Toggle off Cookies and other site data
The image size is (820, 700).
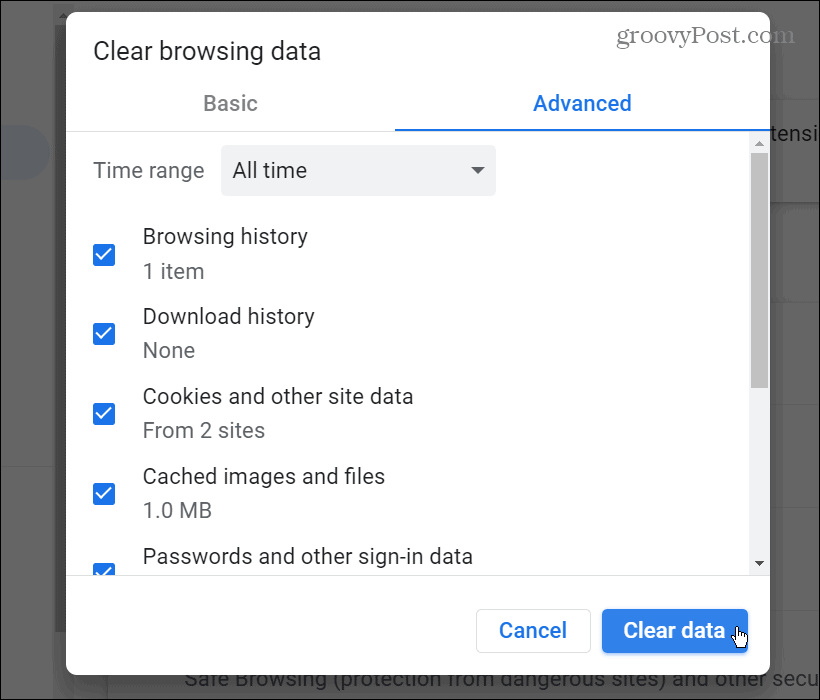[x=104, y=414]
